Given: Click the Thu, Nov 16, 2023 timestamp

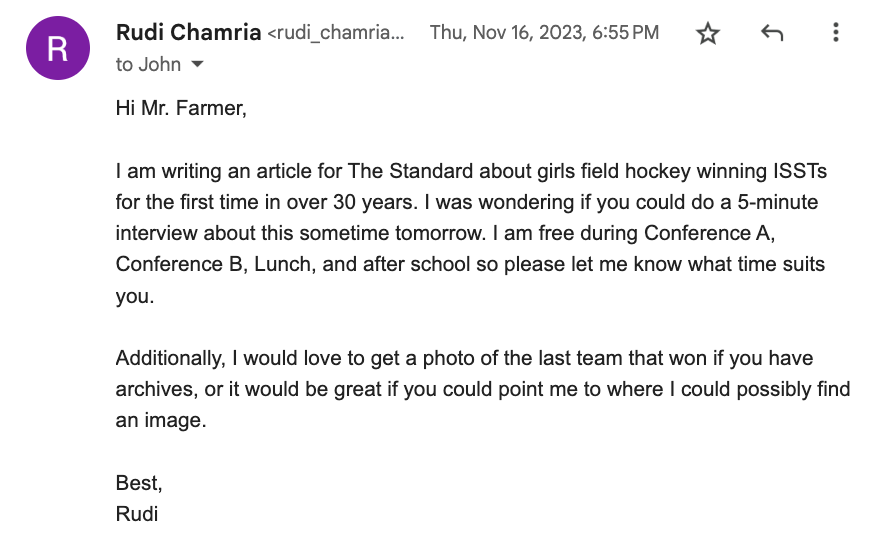Looking at the screenshot, I should (544, 33).
